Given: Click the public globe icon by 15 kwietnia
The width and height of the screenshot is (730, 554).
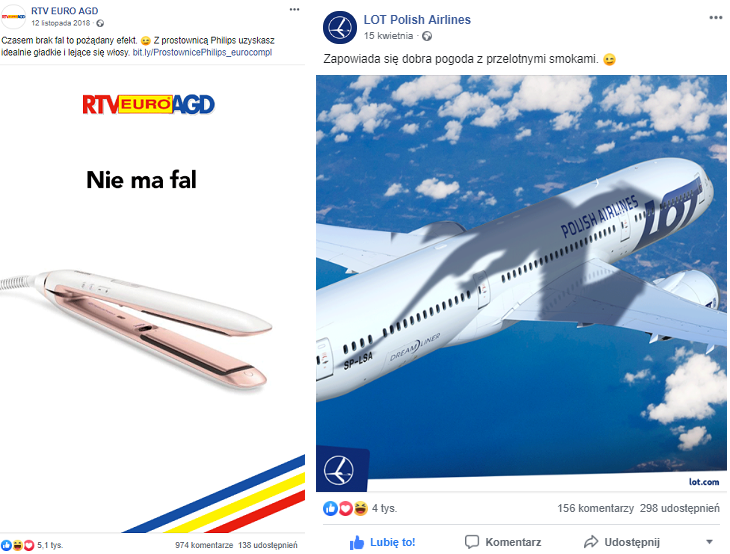Looking at the screenshot, I should 426,36.
